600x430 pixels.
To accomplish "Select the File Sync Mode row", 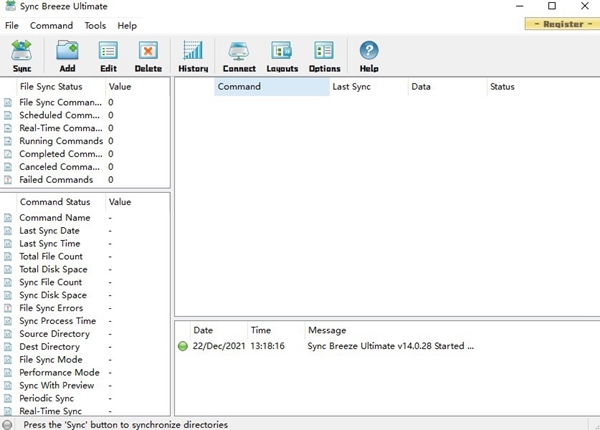I will click(x=85, y=360).
